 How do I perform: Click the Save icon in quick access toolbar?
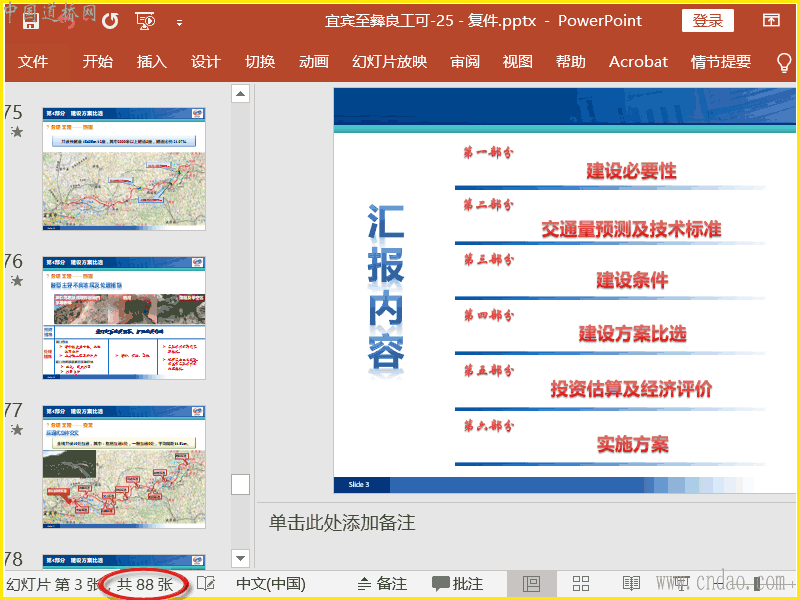click(31, 20)
